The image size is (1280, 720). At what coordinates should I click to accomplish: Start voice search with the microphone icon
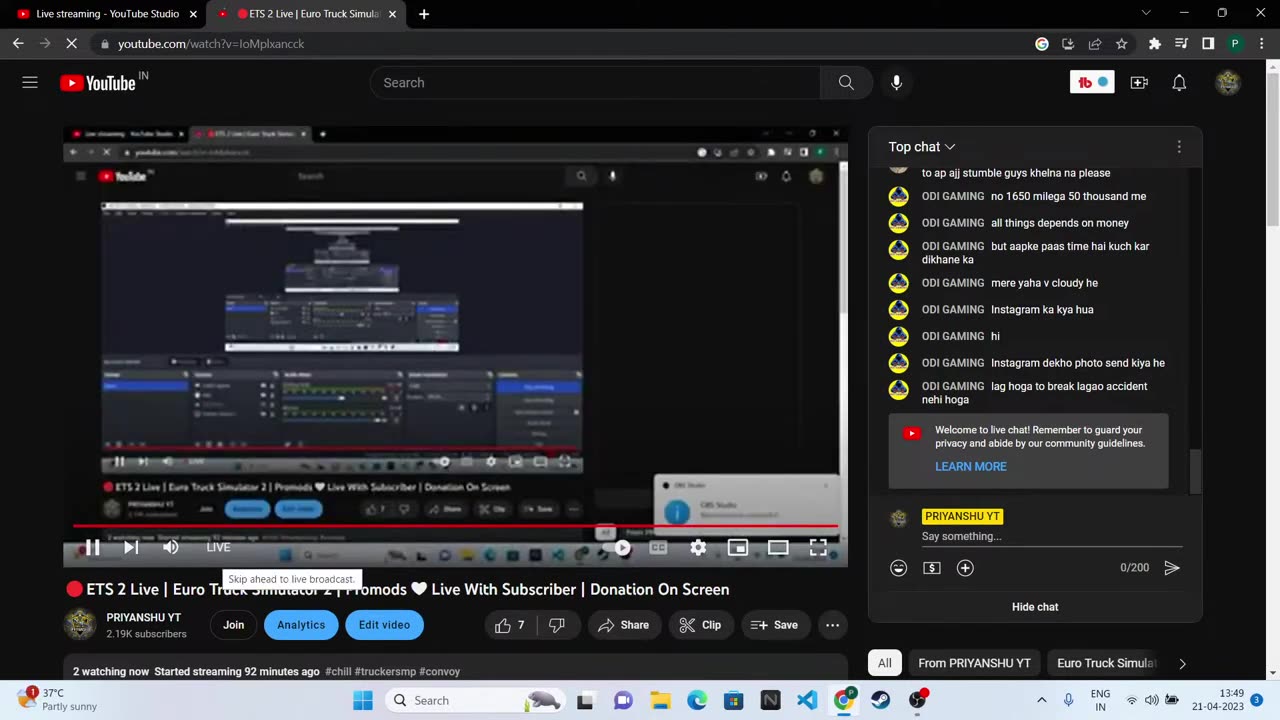click(897, 83)
